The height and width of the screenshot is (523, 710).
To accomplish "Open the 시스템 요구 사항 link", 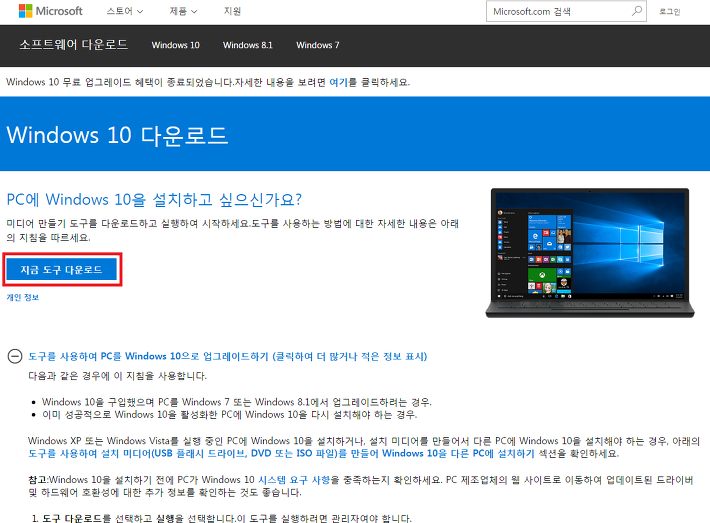I will pyautogui.click(x=294, y=480).
